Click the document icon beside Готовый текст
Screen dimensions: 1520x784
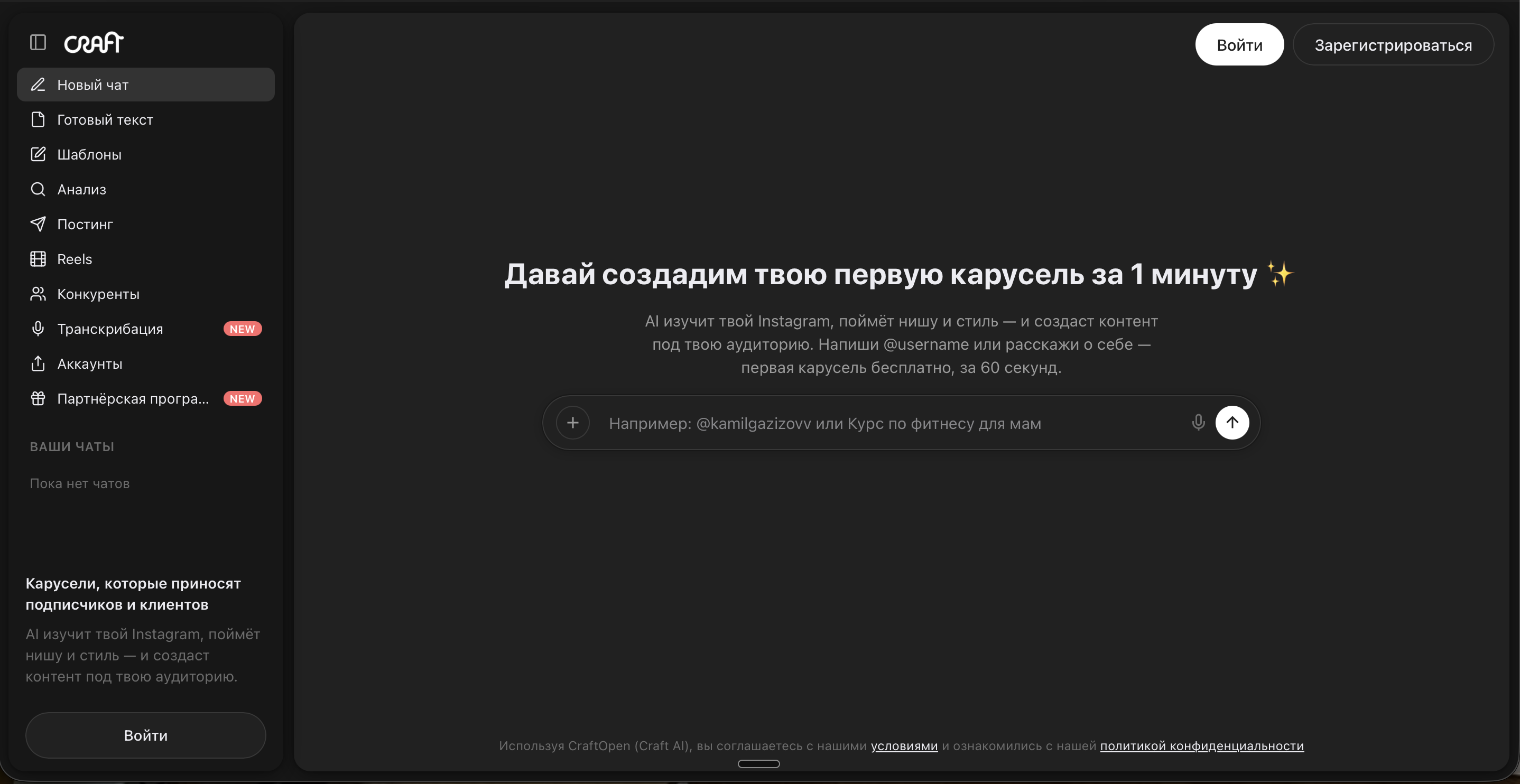coord(38,119)
